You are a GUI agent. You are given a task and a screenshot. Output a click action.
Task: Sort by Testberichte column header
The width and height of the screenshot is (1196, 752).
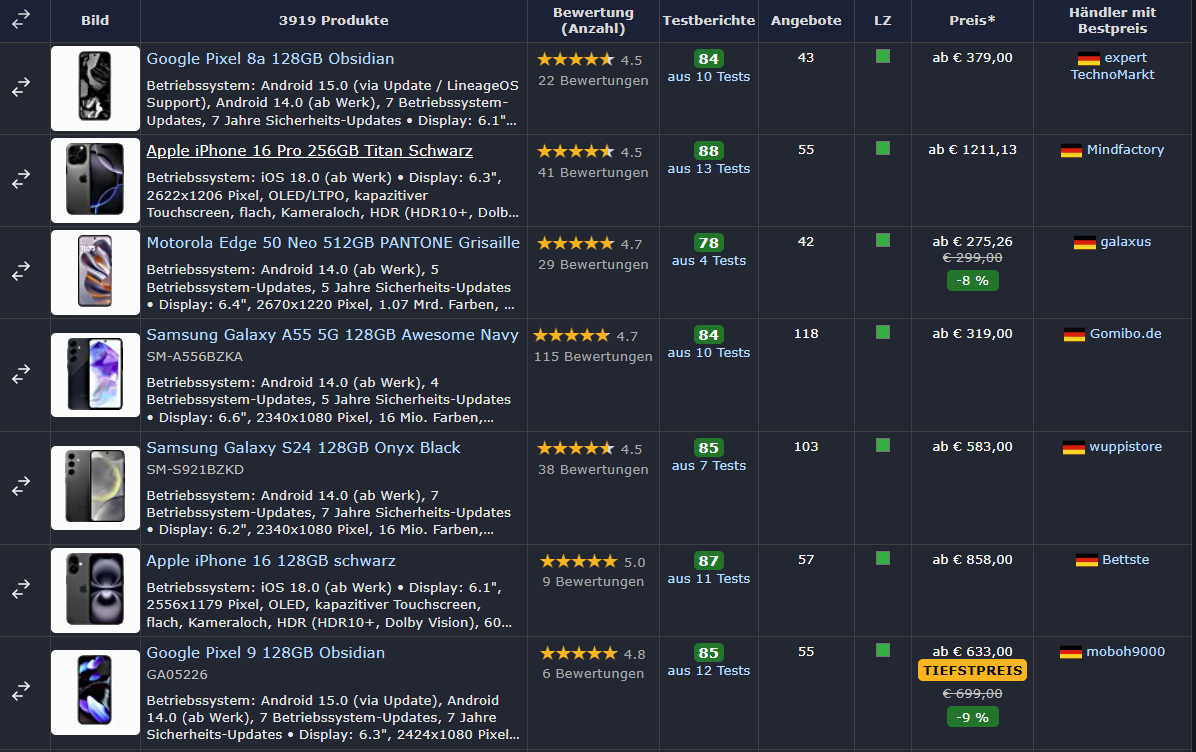coord(708,20)
